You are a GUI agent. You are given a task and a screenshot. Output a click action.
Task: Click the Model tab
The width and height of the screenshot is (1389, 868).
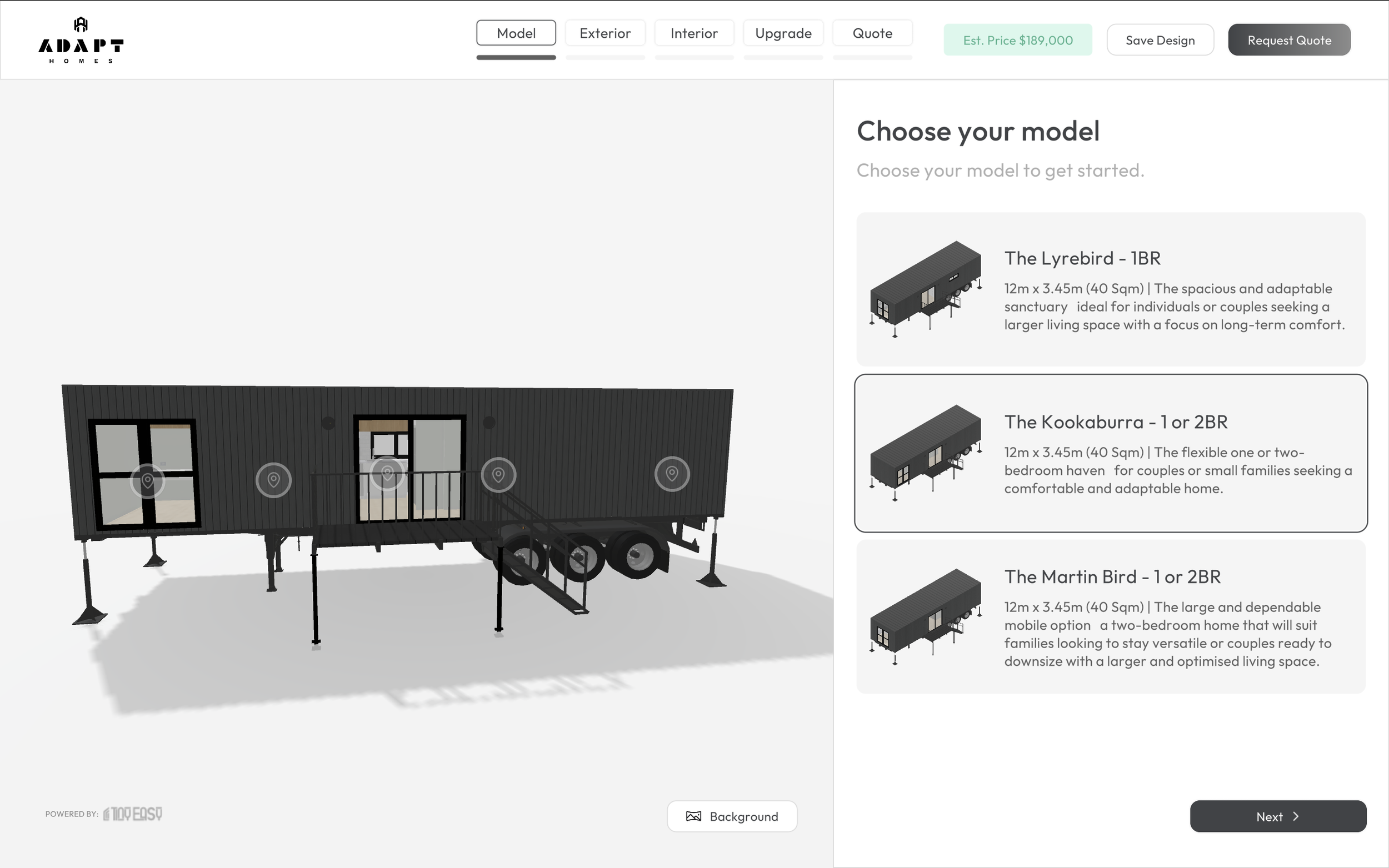click(x=516, y=33)
